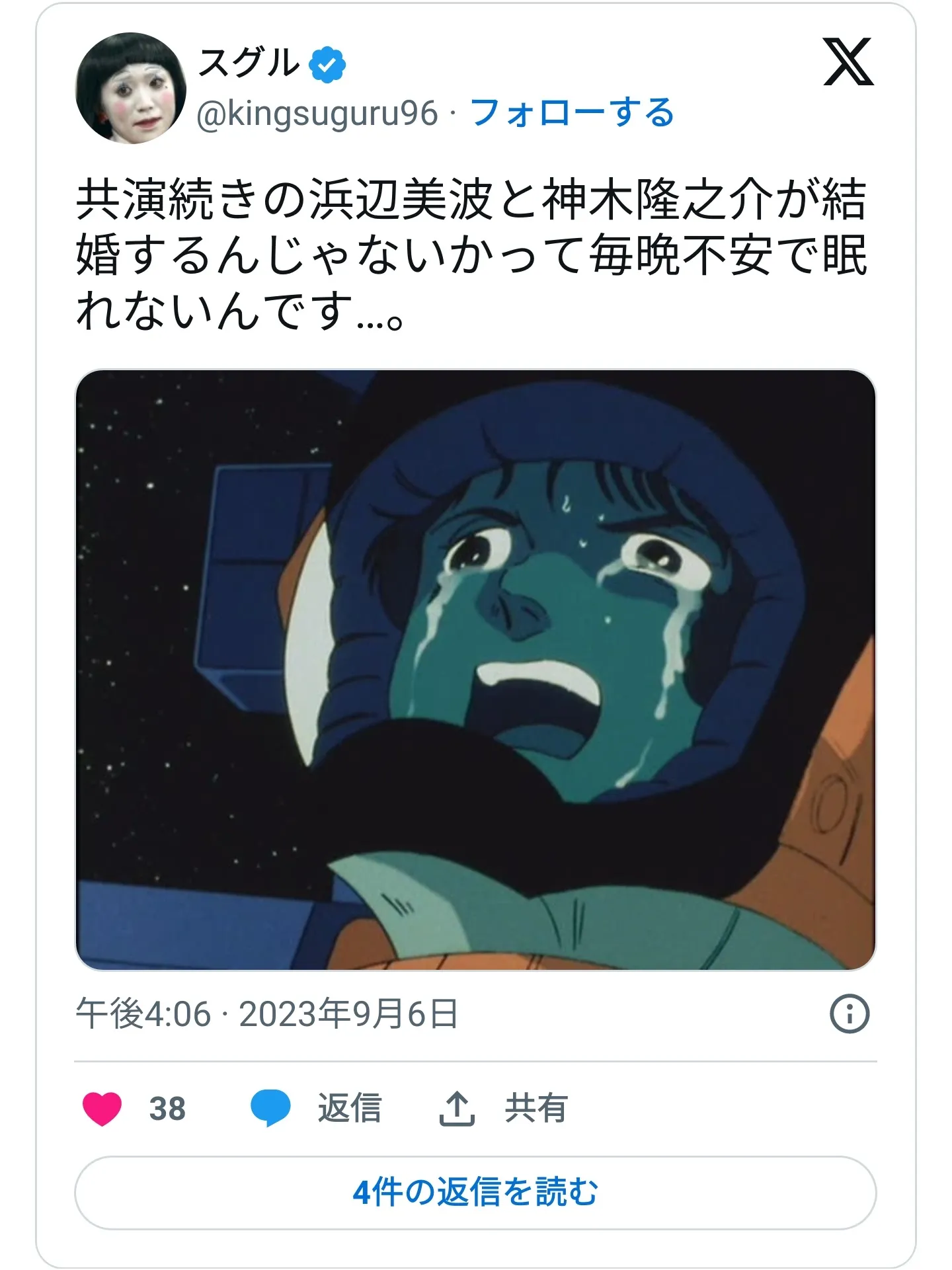The image size is (952, 1270).
Task: Click the 午後4:06 · 2023年9月6日 timestamp
Action: pyautogui.click(x=267, y=1013)
